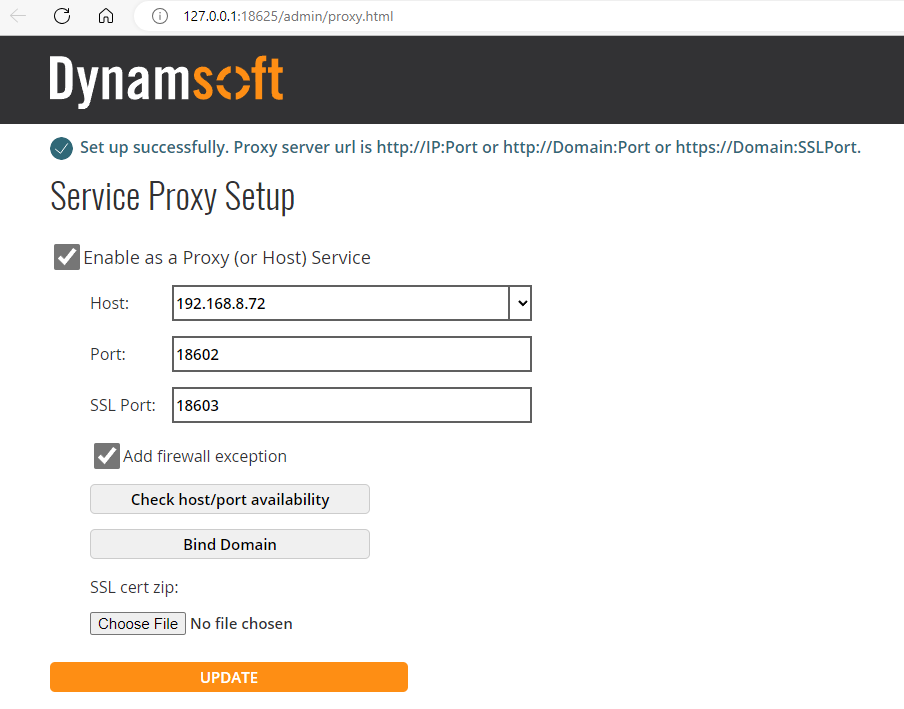Screen dimensions: 904x709
Task: Click the 'SSL cert zip:' label
Action: click(x=134, y=587)
